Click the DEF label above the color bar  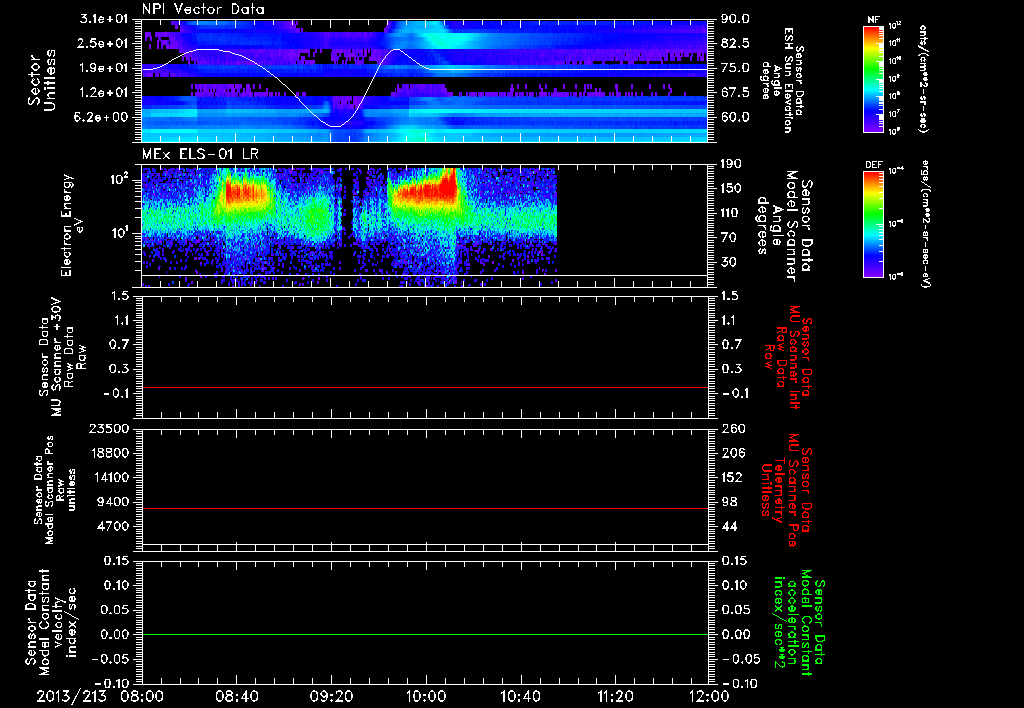873,165
